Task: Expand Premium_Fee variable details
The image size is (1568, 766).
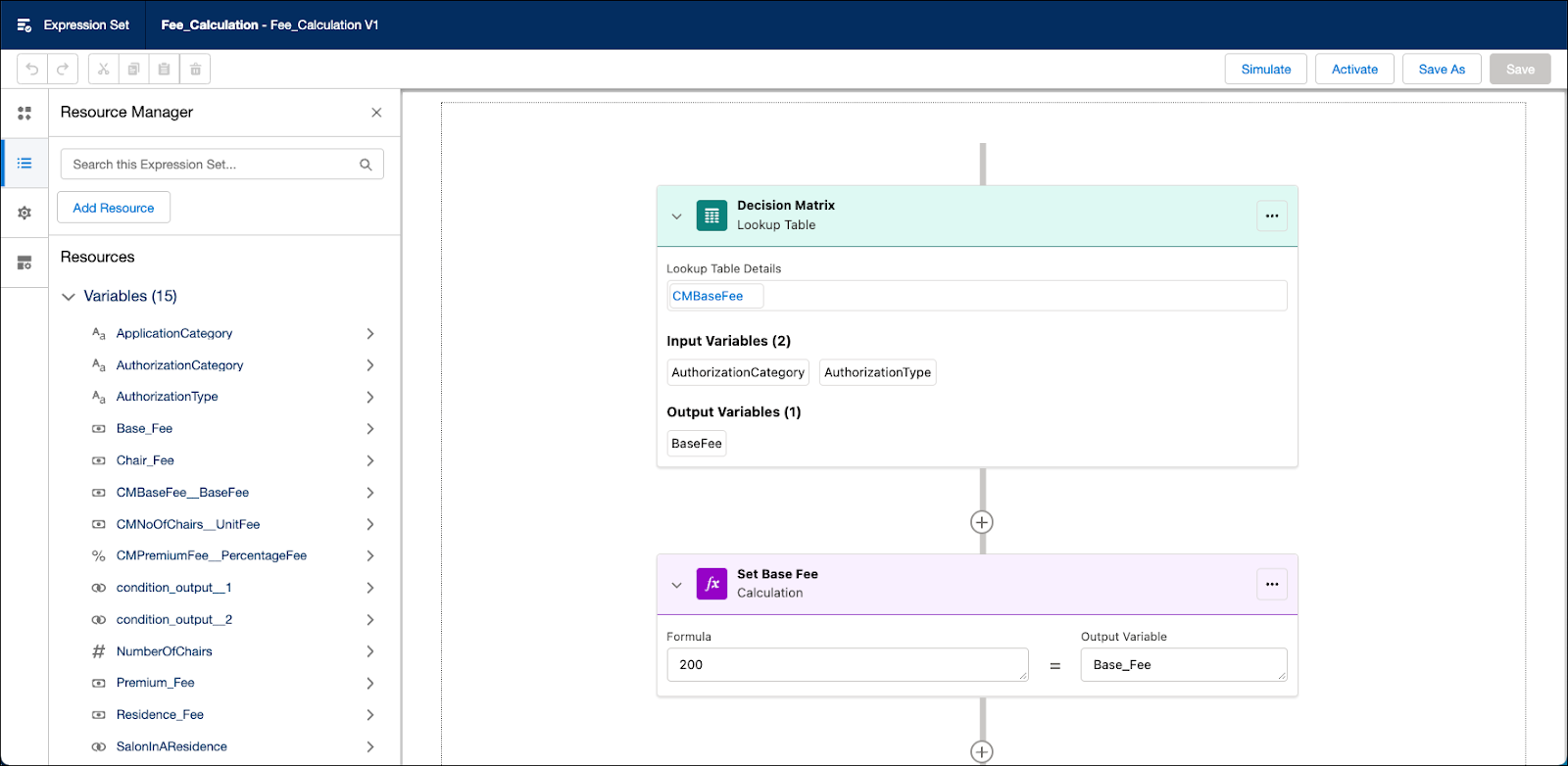Action: click(x=370, y=683)
